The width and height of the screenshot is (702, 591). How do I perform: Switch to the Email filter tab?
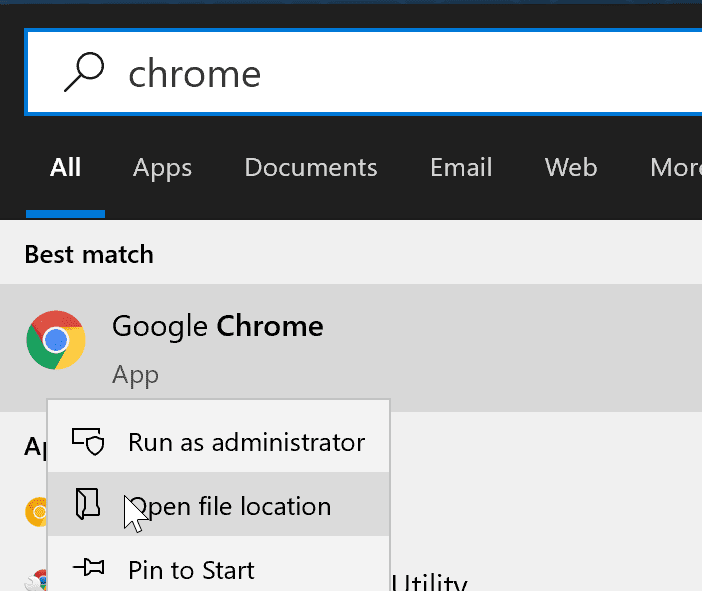[x=461, y=167]
